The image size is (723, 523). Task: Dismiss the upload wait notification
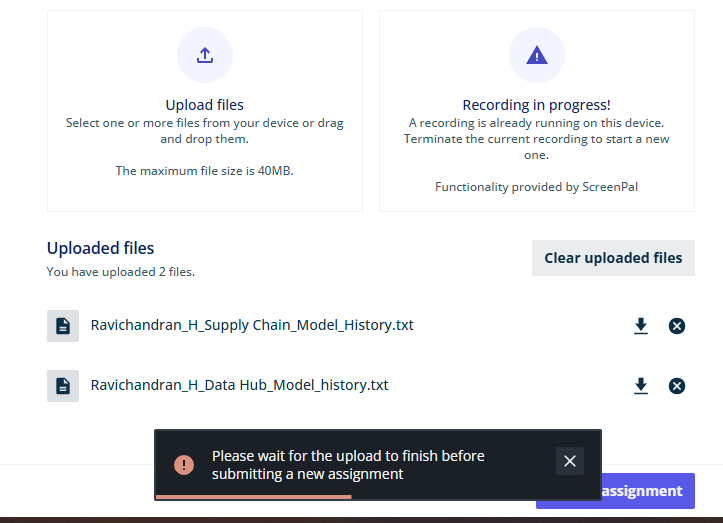[x=569, y=461]
